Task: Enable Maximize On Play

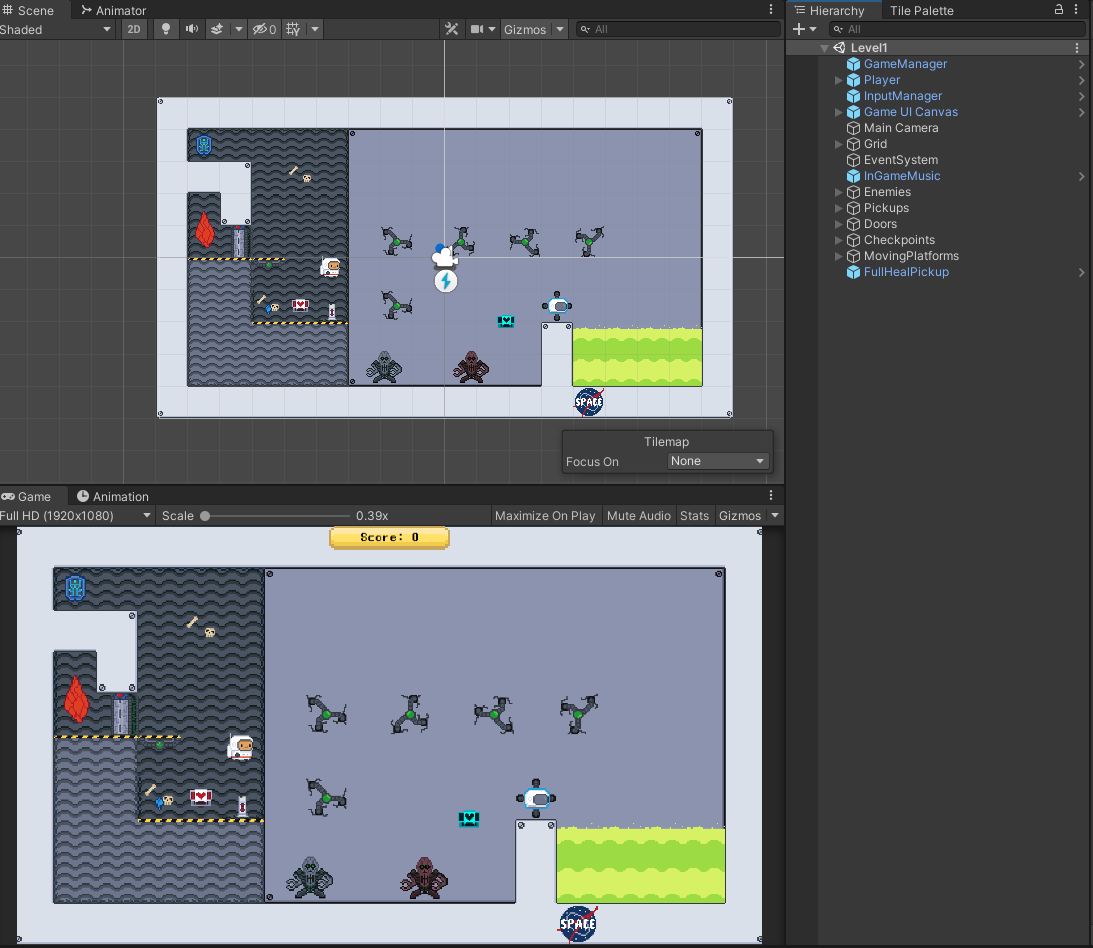Action: (545, 515)
